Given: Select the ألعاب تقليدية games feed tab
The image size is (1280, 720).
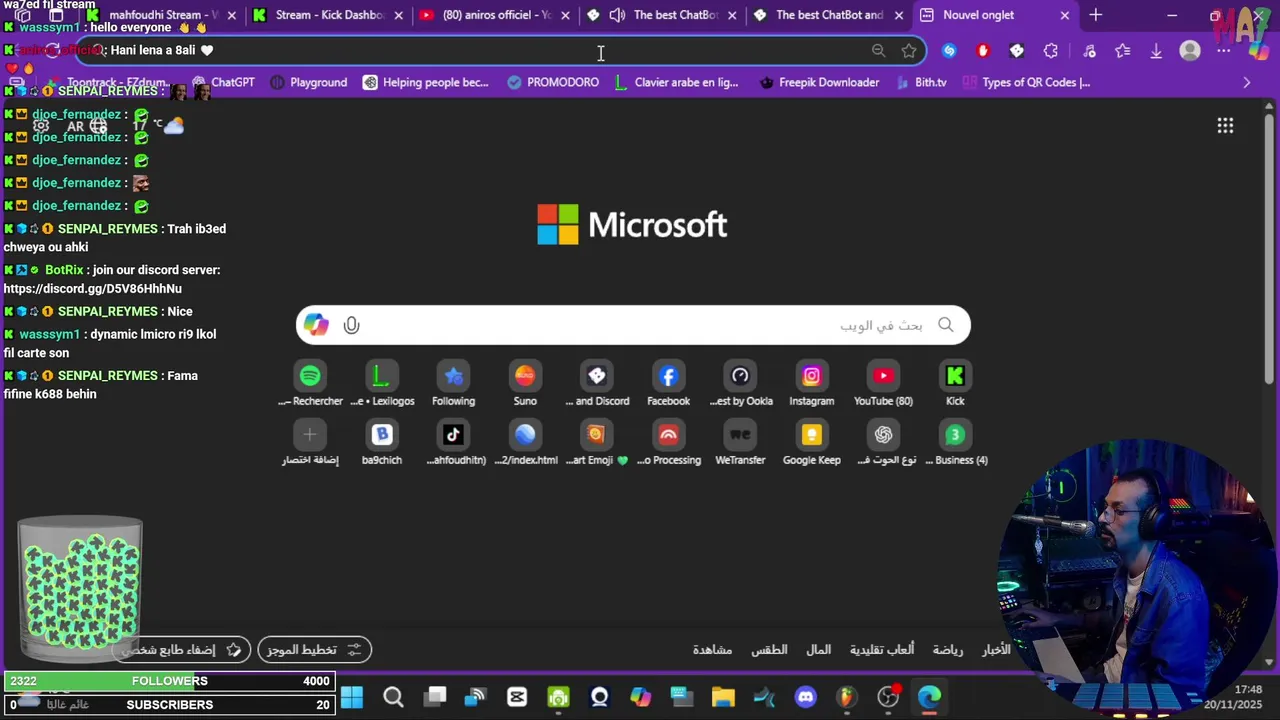Looking at the screenshot, I should (882, 650).
